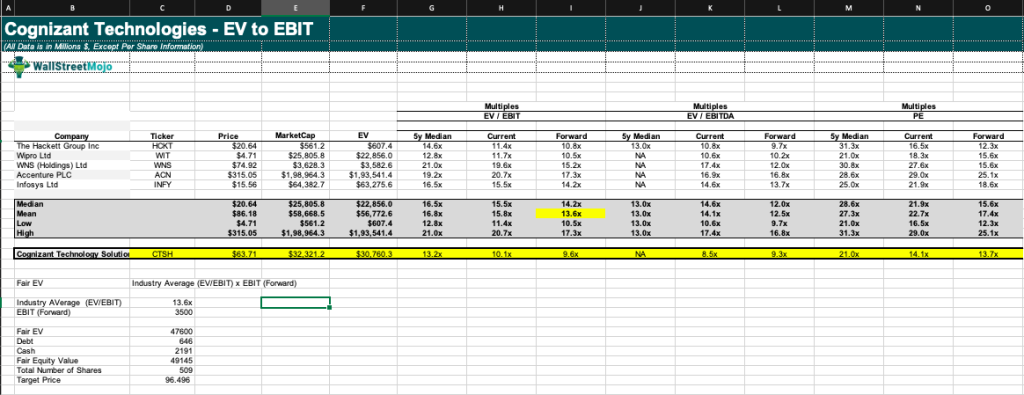Select column K header

710,8
